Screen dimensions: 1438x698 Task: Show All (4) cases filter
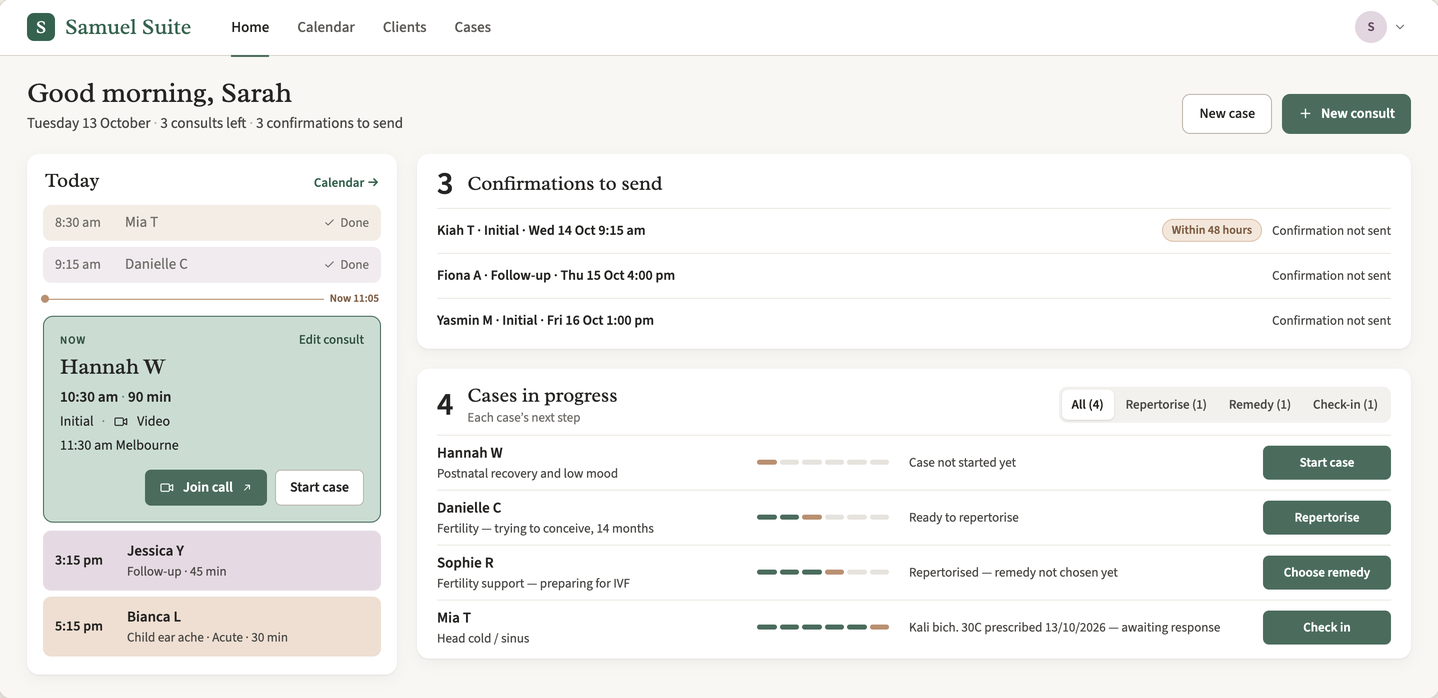tap(1087, 405)
